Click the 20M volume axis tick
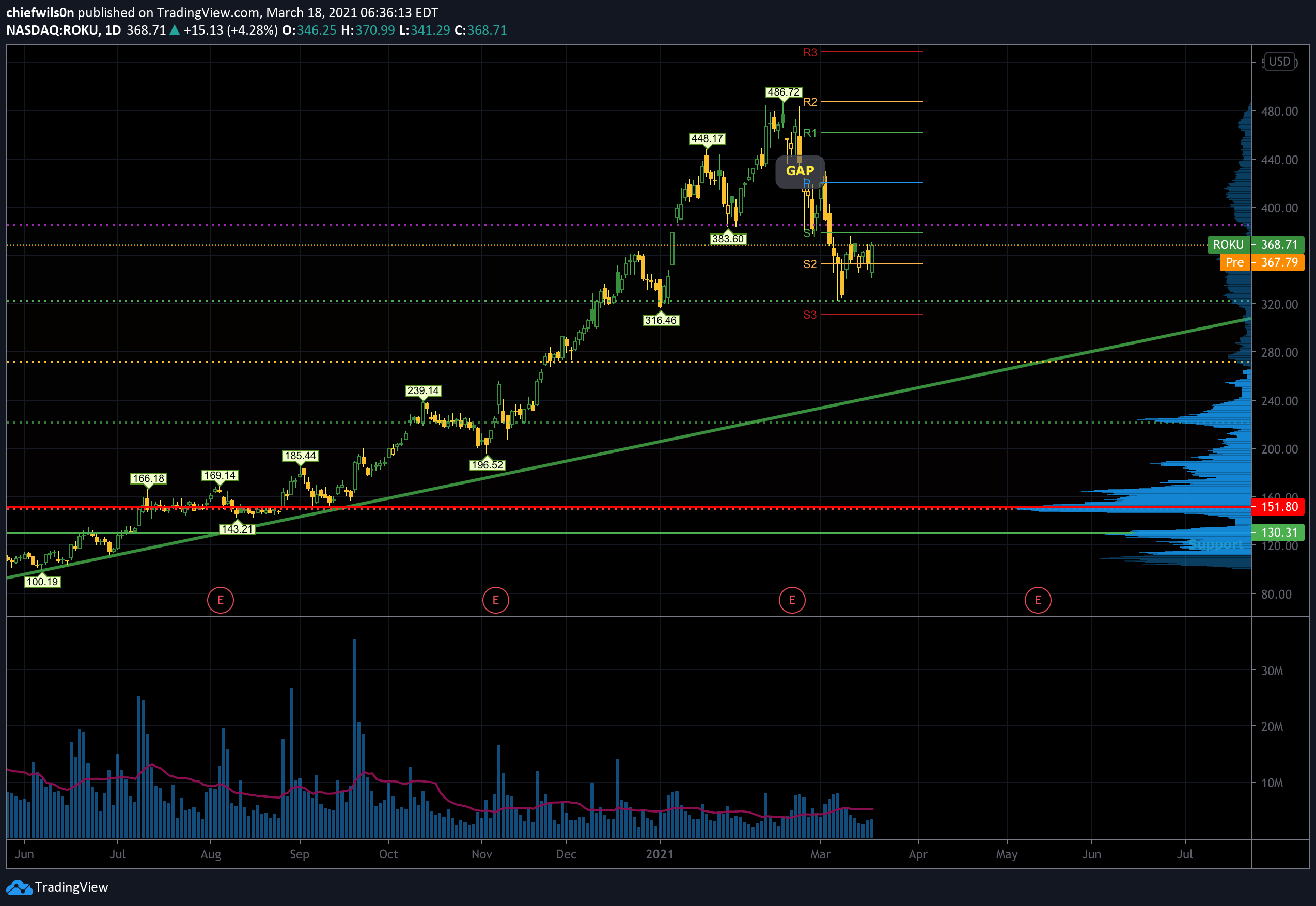The height and width of the screenshot is (906, 1316). pyautogui.click(x=1272, y=727)
